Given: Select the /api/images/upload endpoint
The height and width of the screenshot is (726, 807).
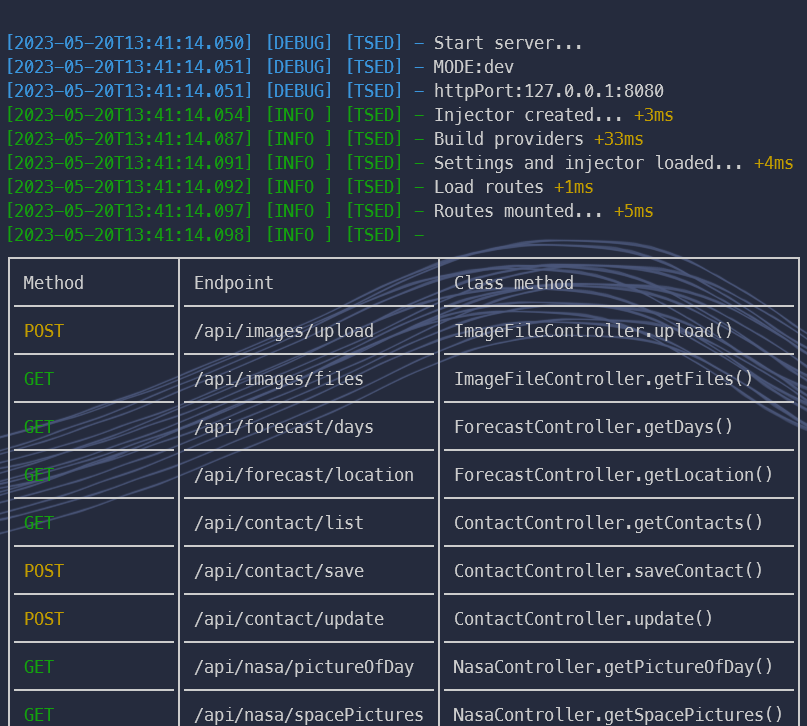Looking at the screenshot, I should click(283, 331).
